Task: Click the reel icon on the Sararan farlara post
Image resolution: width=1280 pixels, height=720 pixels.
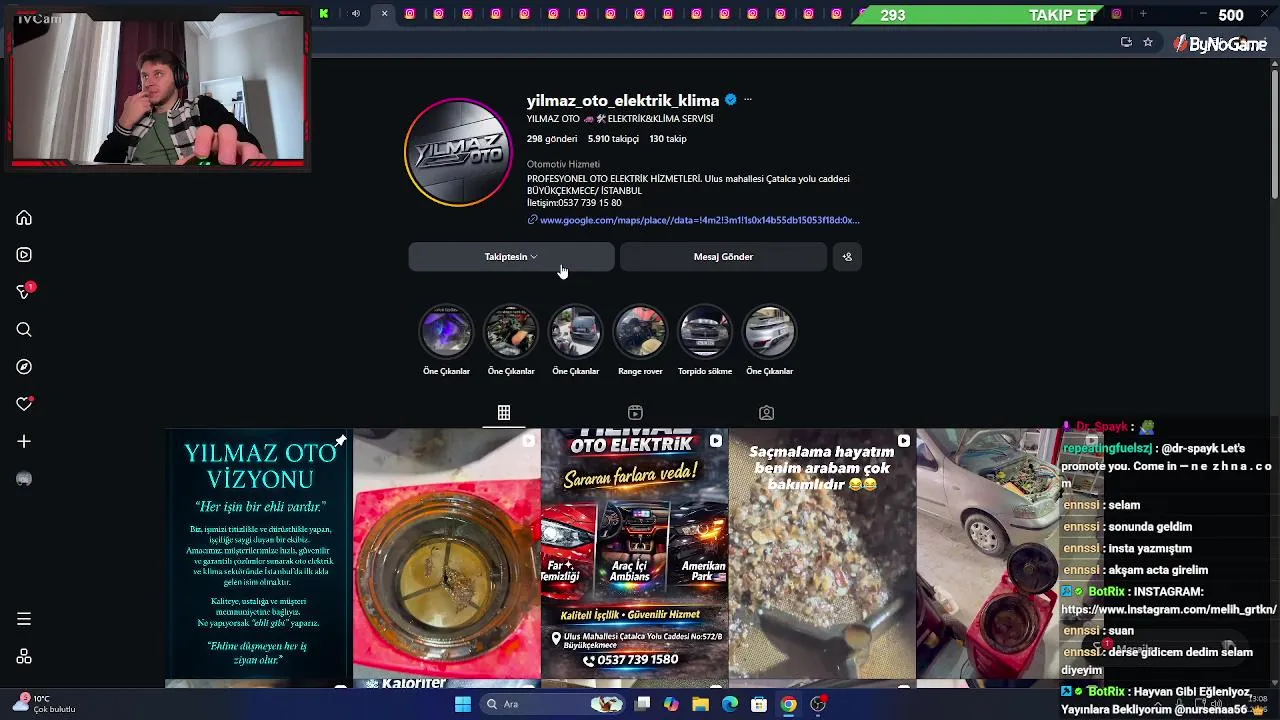Action: coord(716,441)
